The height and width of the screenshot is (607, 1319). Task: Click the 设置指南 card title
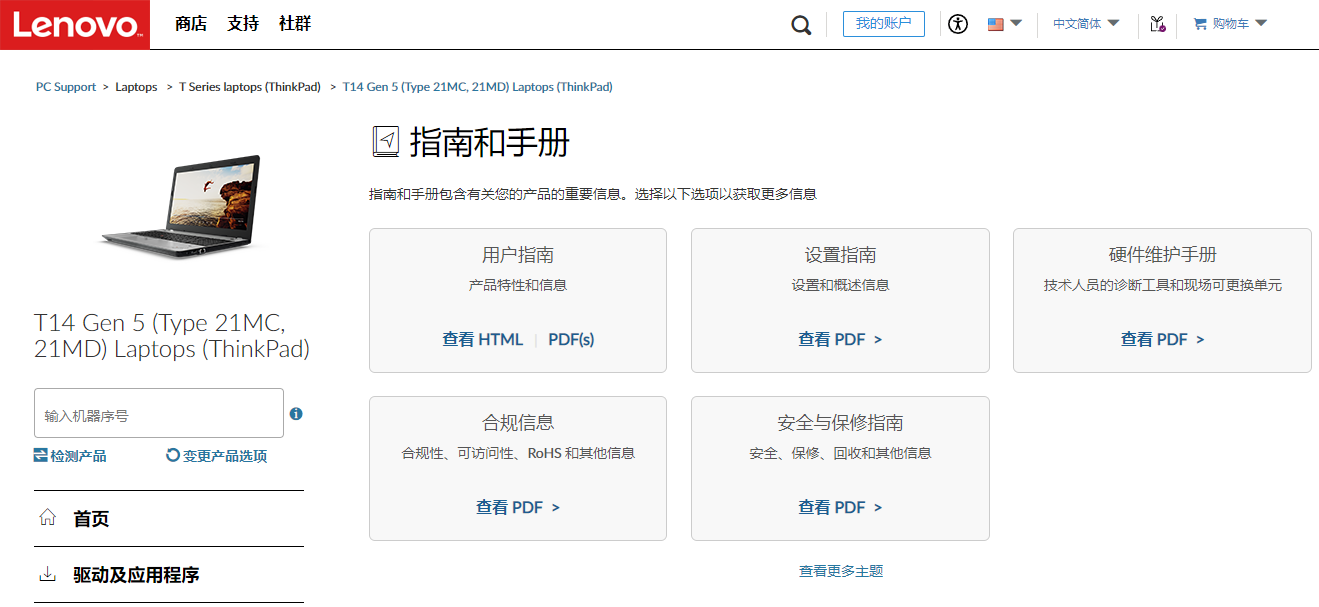pyautogui.click(x=841, y=255)
